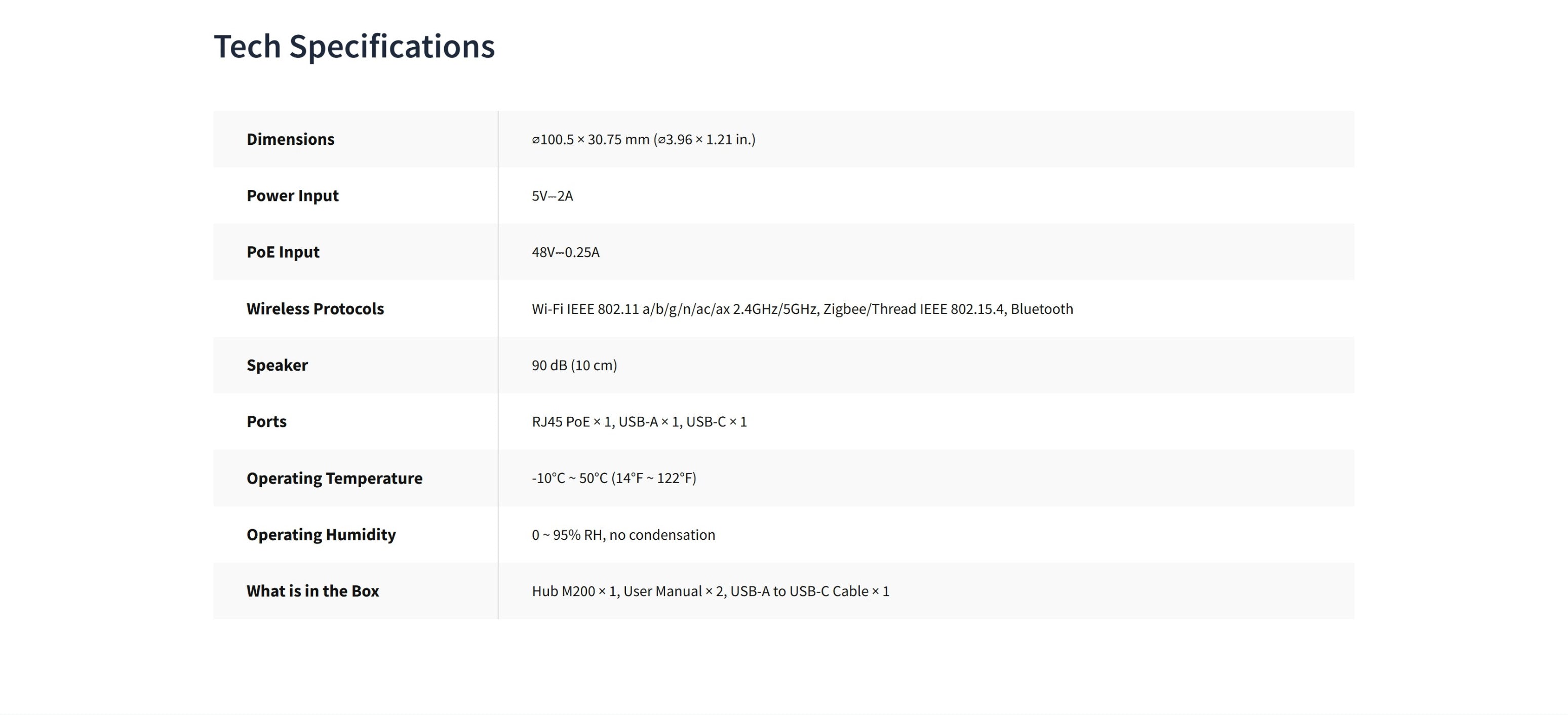Click the 90 dB (10 cm) value
The image size is (1568, 715).
click(574, 365)
